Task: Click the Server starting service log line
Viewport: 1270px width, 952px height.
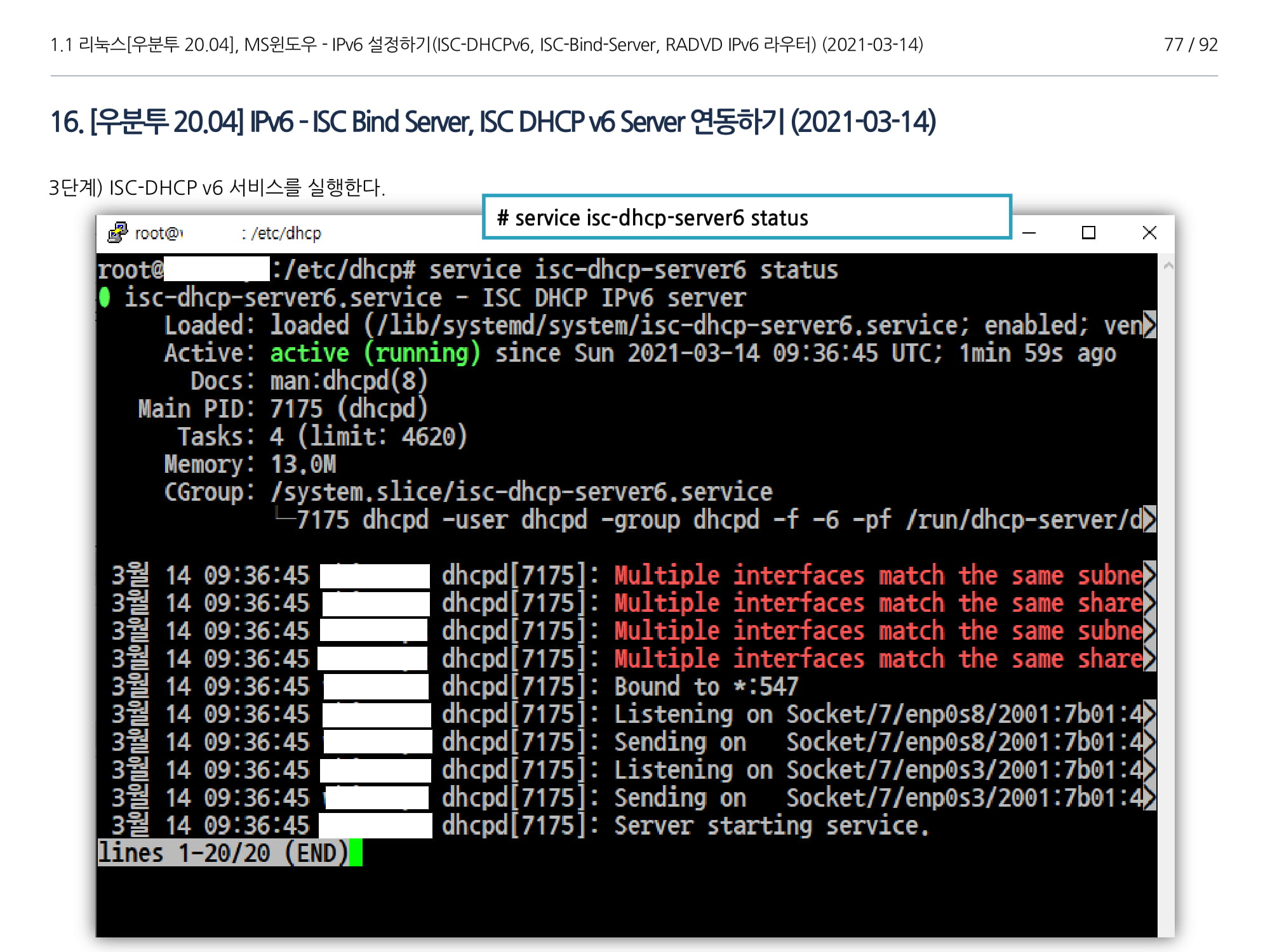Action: pyautogui.click(x=771, y=826)
